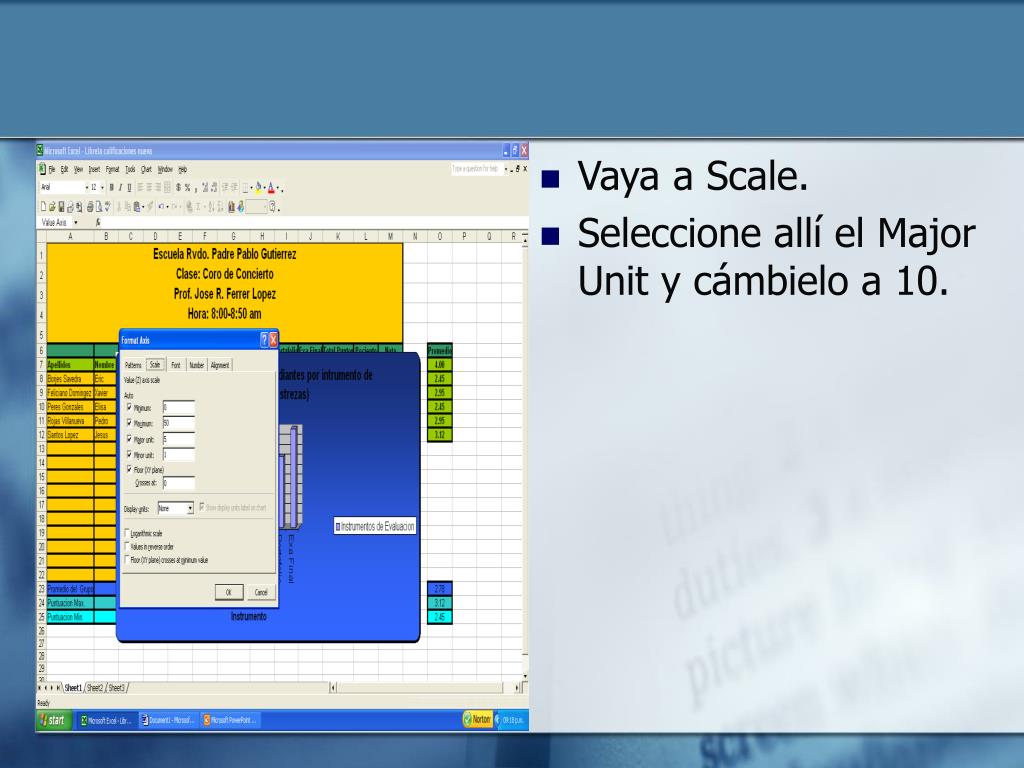Enable Values in reverse order checkbox

click(127, 546)
